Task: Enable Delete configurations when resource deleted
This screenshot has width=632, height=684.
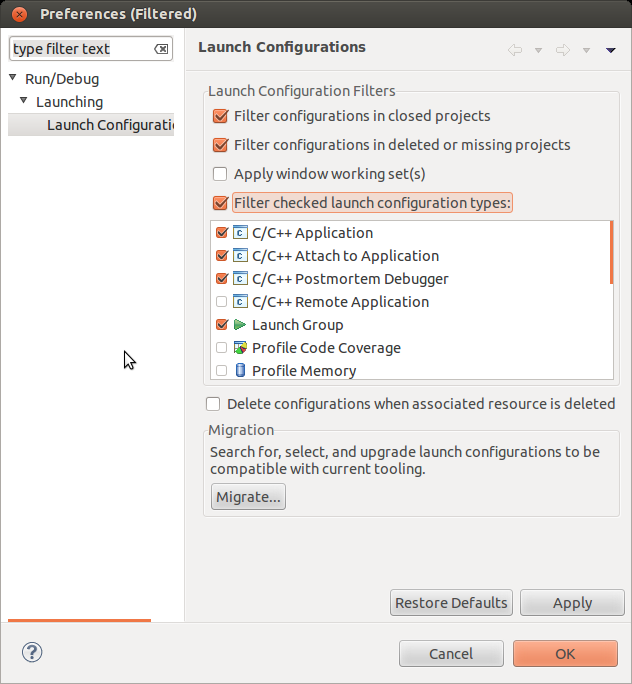Action: [x=213, y=404]
